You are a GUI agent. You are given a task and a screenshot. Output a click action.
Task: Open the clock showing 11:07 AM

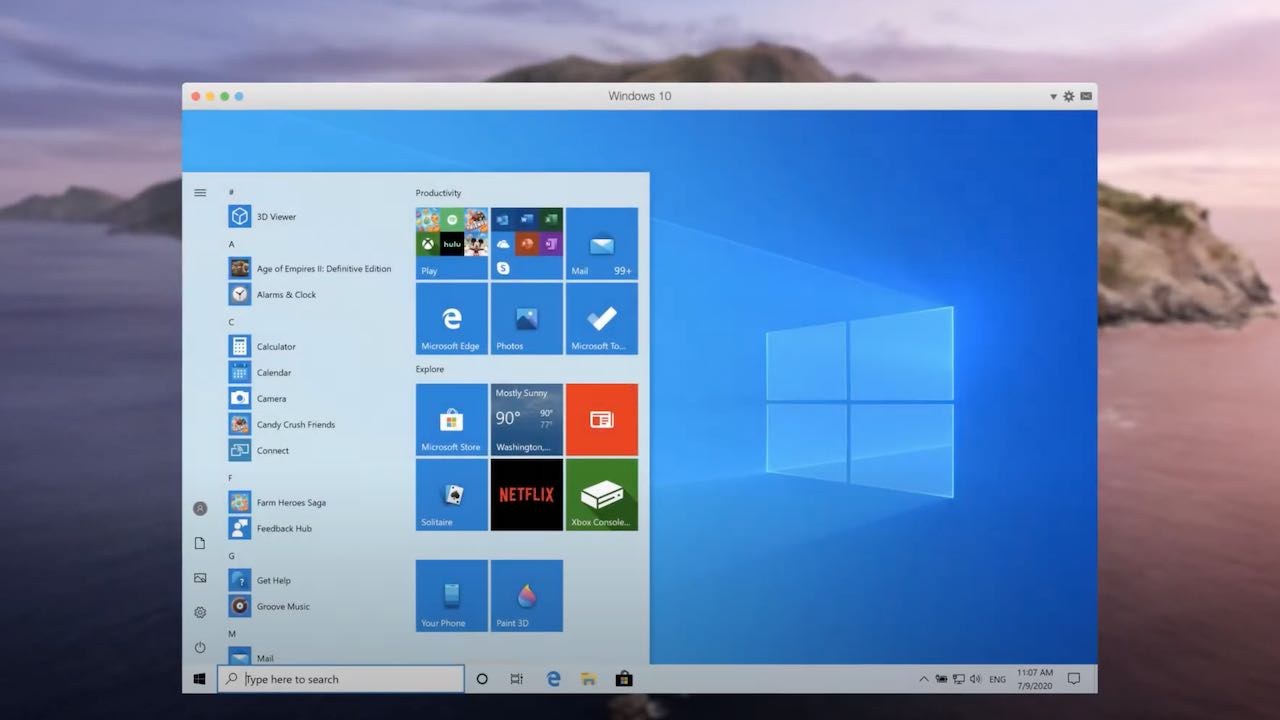[1033, 679]
